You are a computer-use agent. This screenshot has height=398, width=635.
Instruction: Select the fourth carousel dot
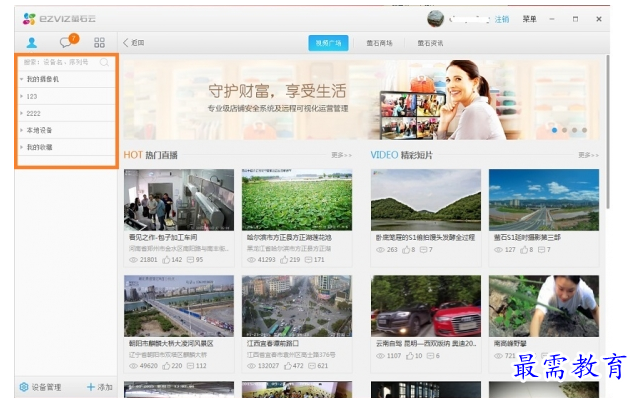coord(584,130)
